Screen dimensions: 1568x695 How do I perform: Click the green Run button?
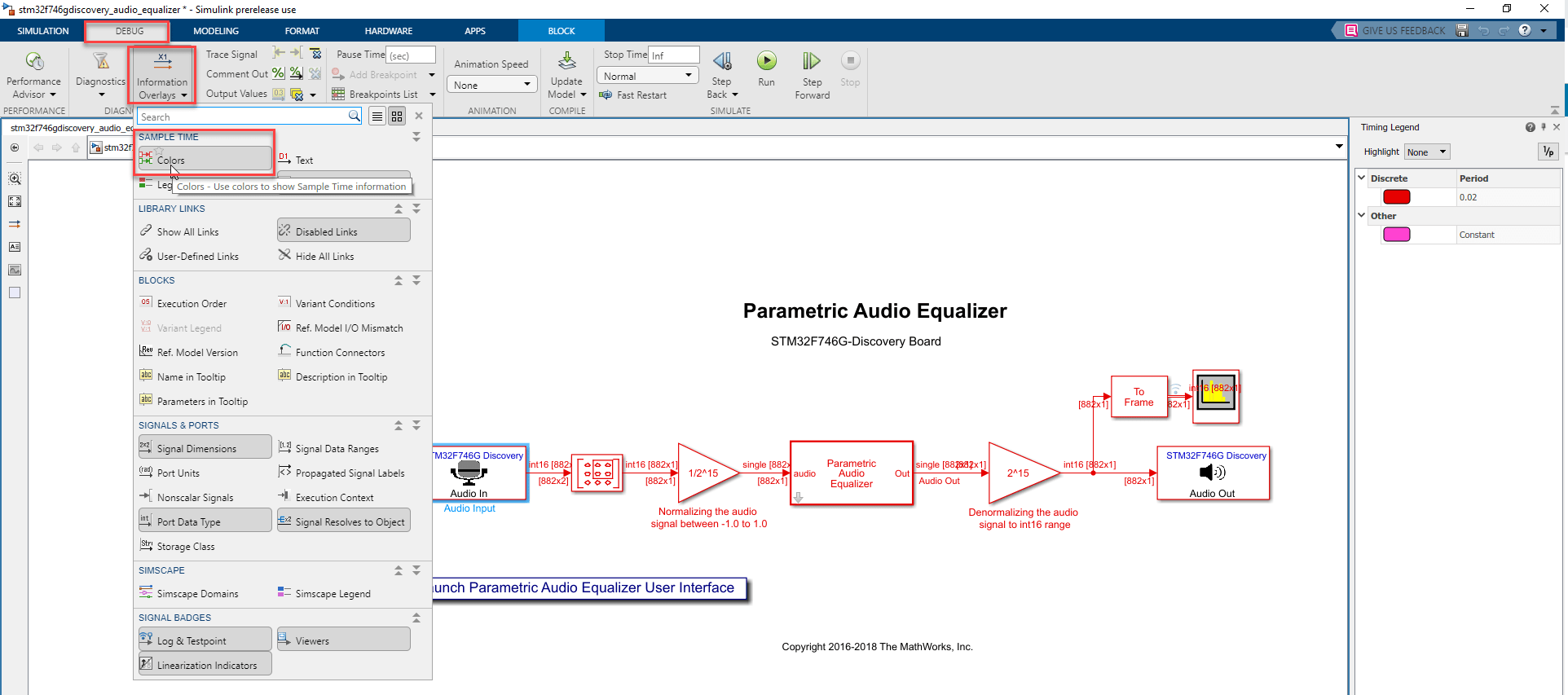coord(766,61)
